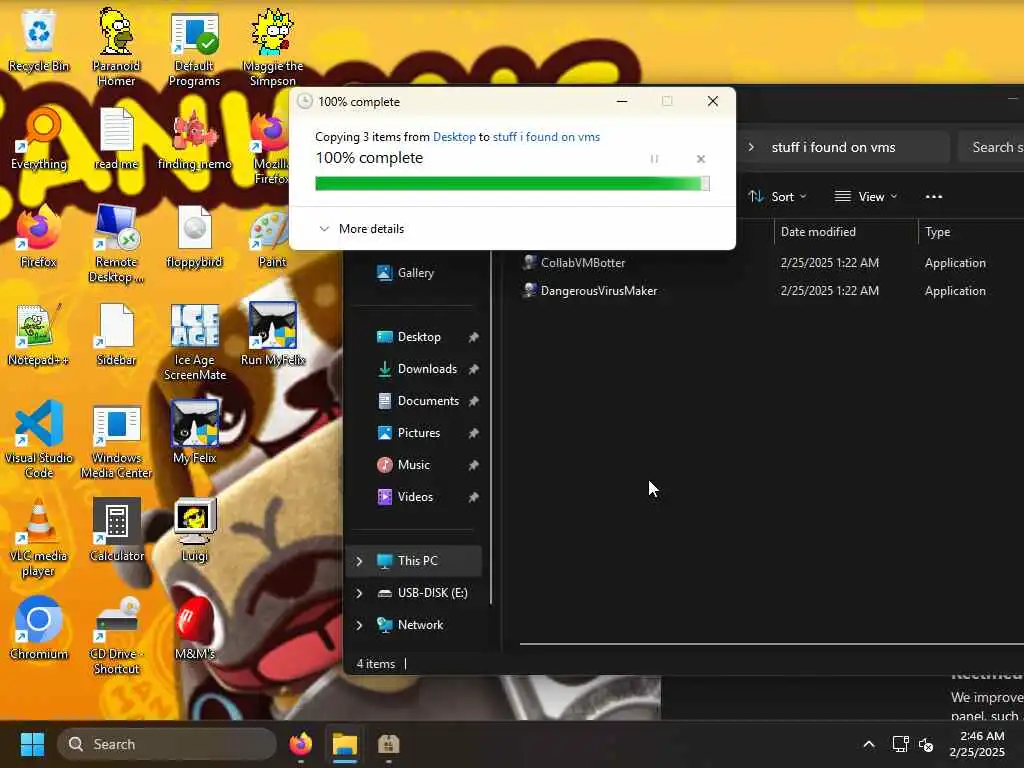This screenshot has height=768, width=1024.
Task: Open pinned Pictures folder in Explorer
Action: (x=418, y=433)
